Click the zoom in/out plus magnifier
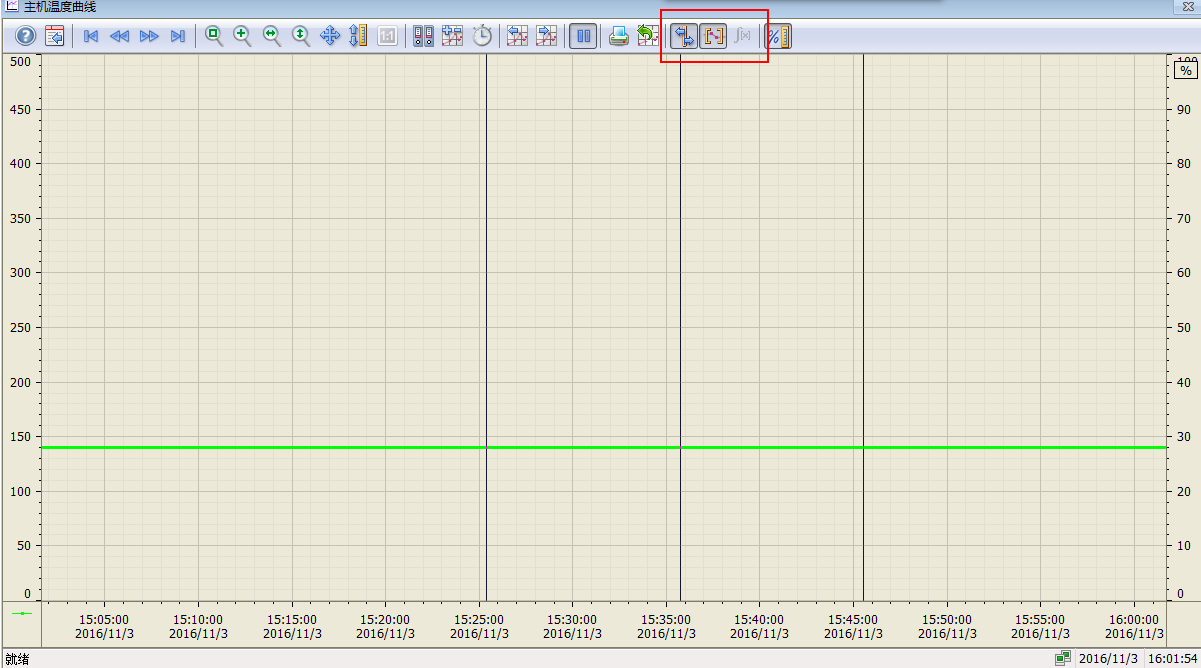Viewport: 1201px width, 668px height. (242, 37)
